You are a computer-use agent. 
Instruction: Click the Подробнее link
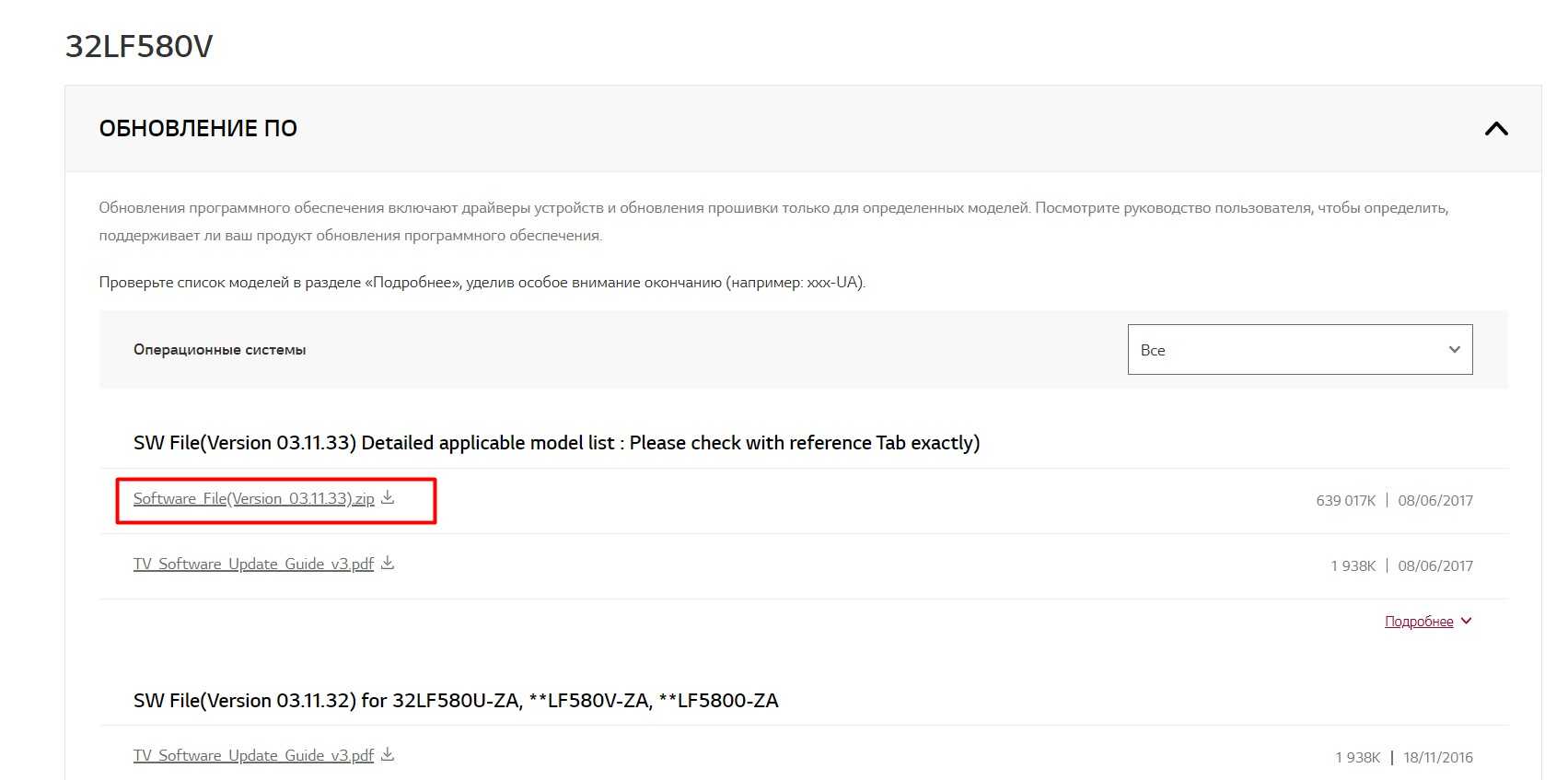click(x=1418, y=623)
